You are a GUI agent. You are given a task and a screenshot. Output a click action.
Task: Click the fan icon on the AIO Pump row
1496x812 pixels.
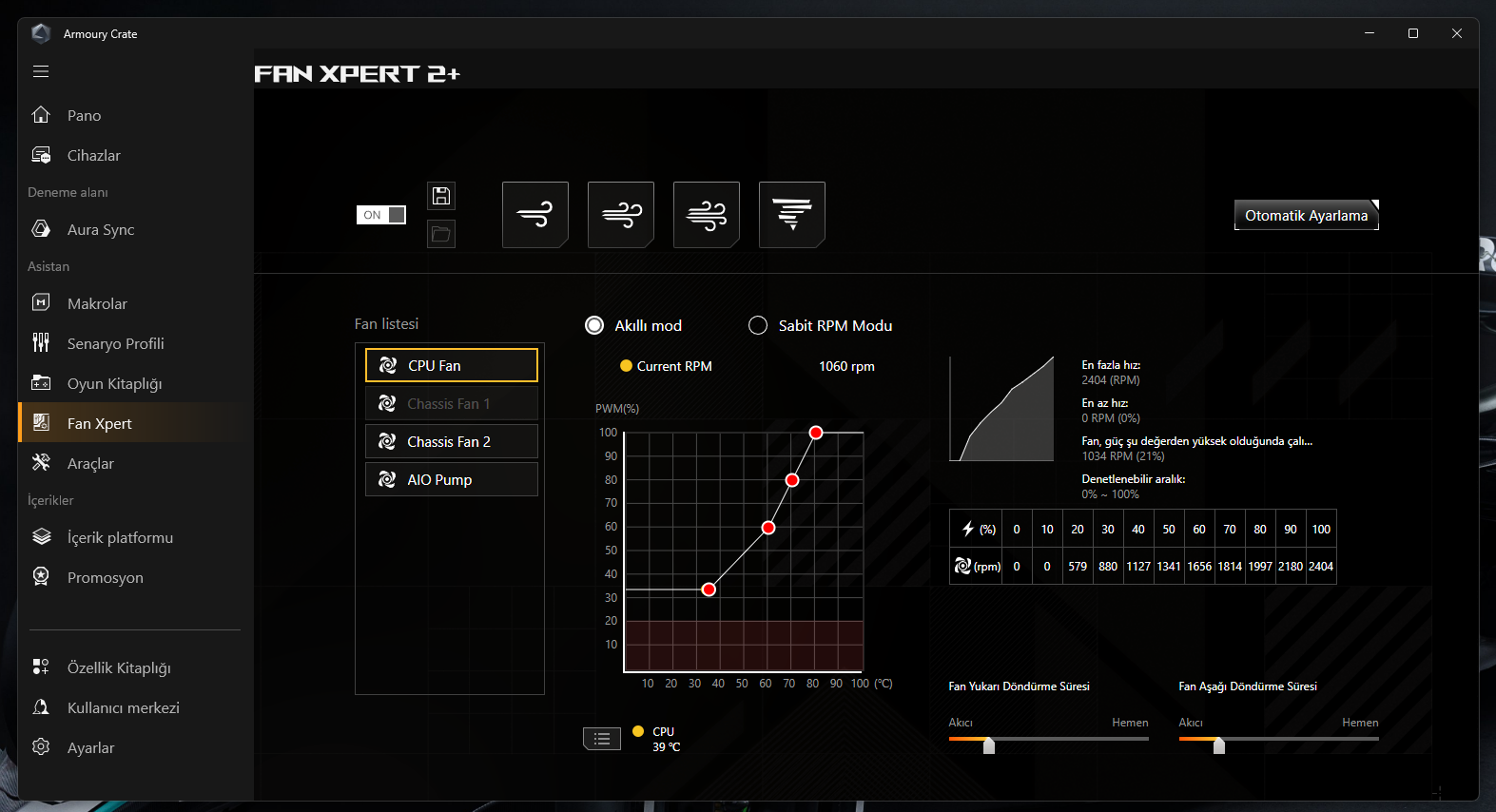(387, 479)
